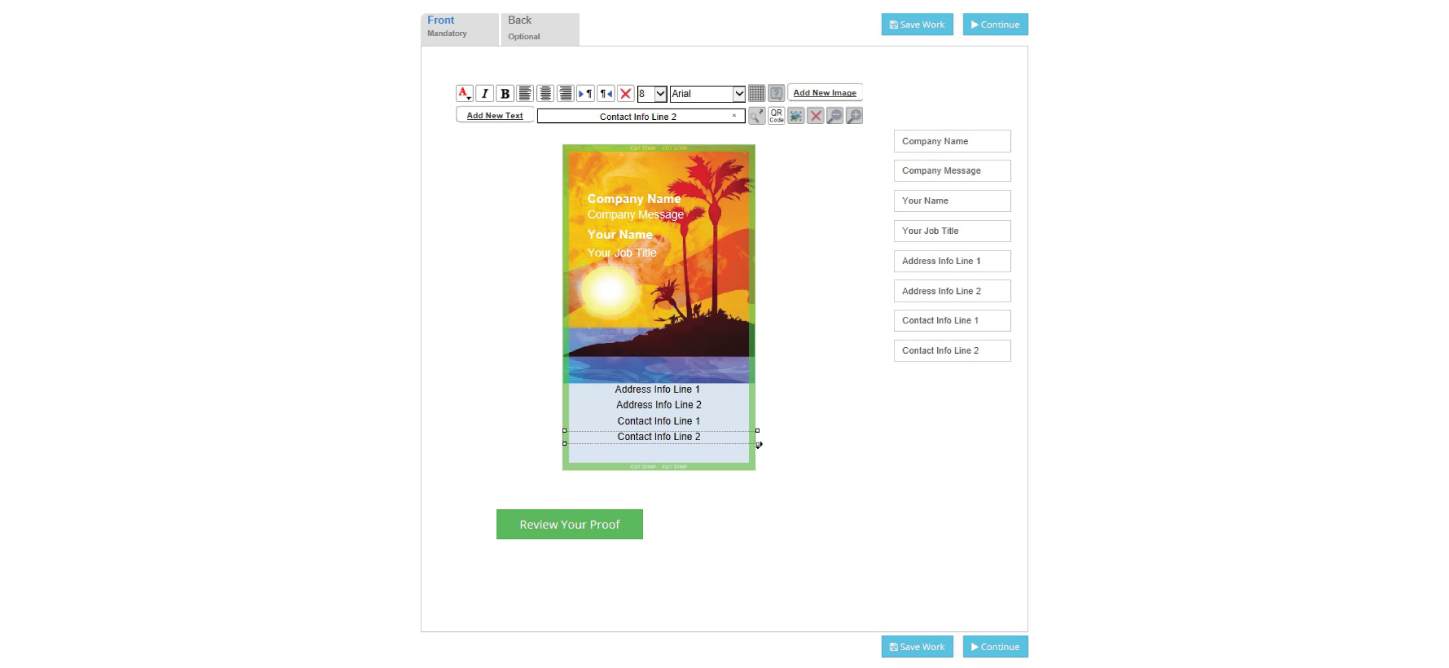Toggle italic text formatting
The height and width of the screenshot is (668, 1449).
[485, 93]
